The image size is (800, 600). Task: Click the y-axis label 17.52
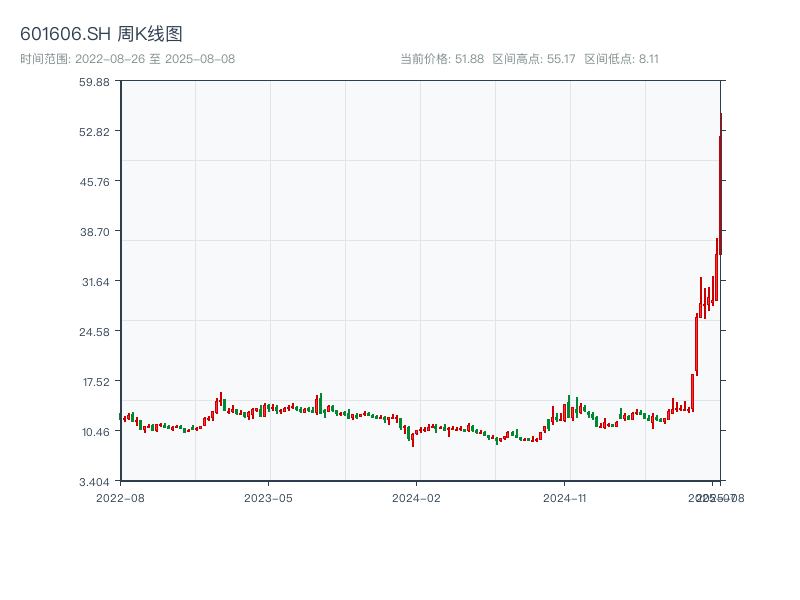(95, 382)
